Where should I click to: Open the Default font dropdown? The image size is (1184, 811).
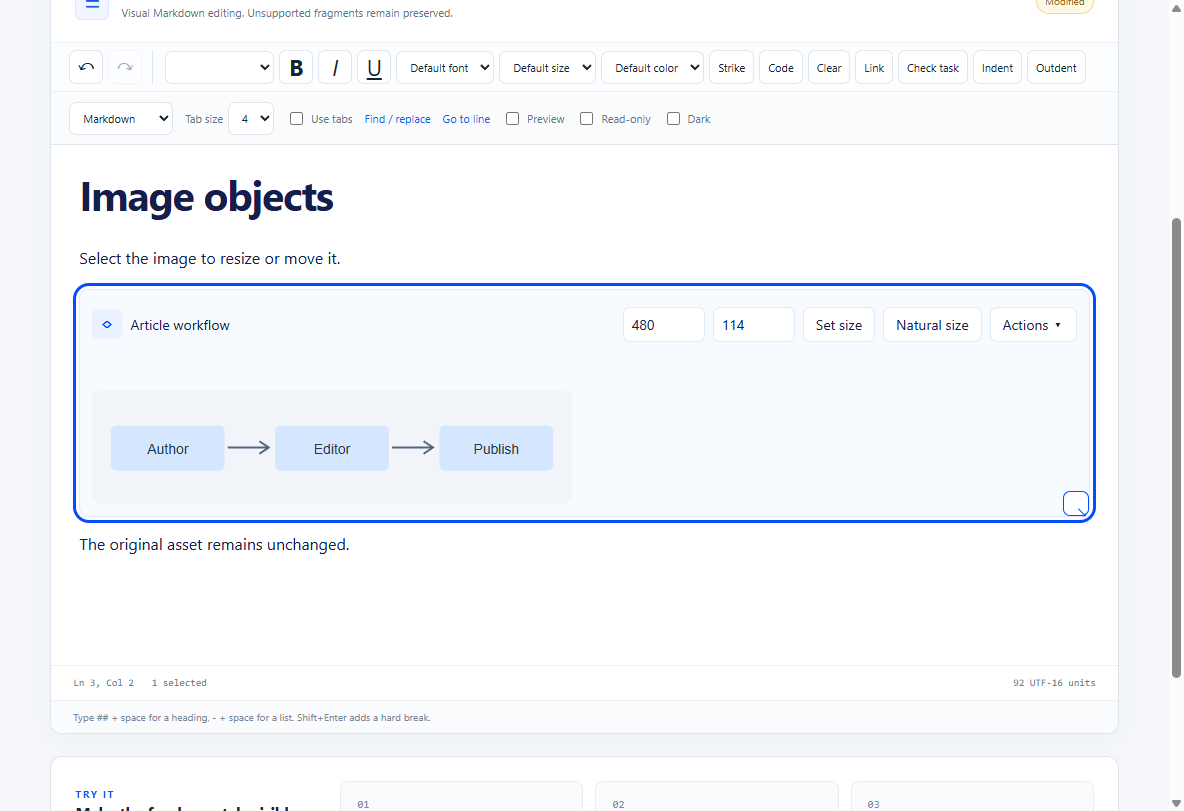[445, 67]
